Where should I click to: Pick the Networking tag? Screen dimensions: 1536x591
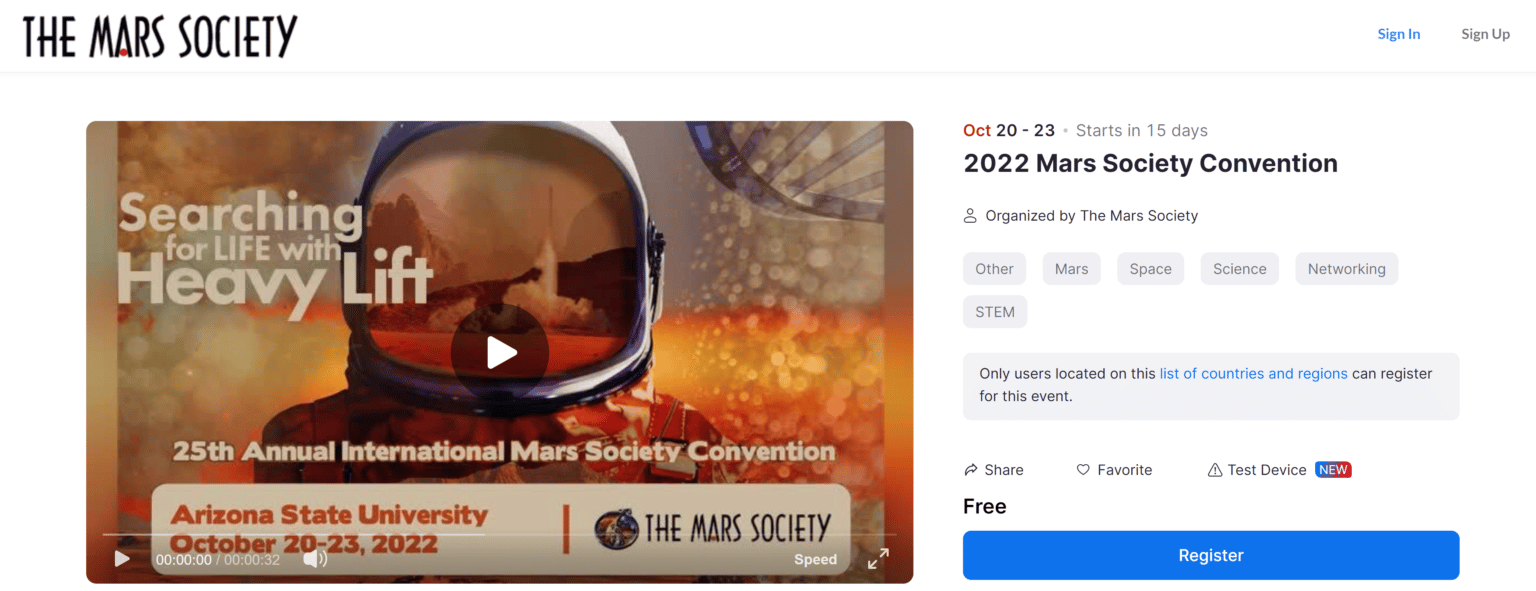click(1346, 269)
